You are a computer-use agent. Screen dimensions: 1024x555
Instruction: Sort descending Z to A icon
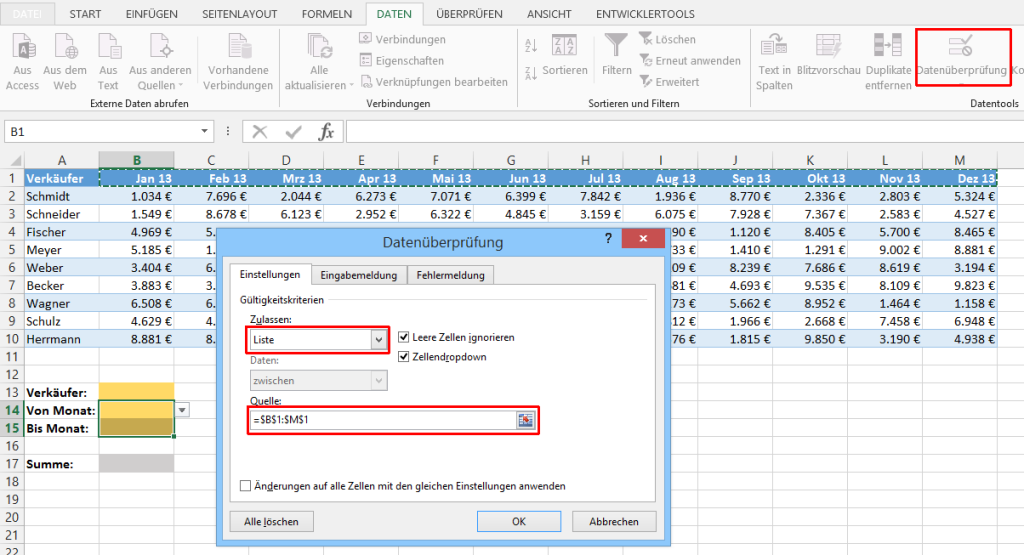531,74
